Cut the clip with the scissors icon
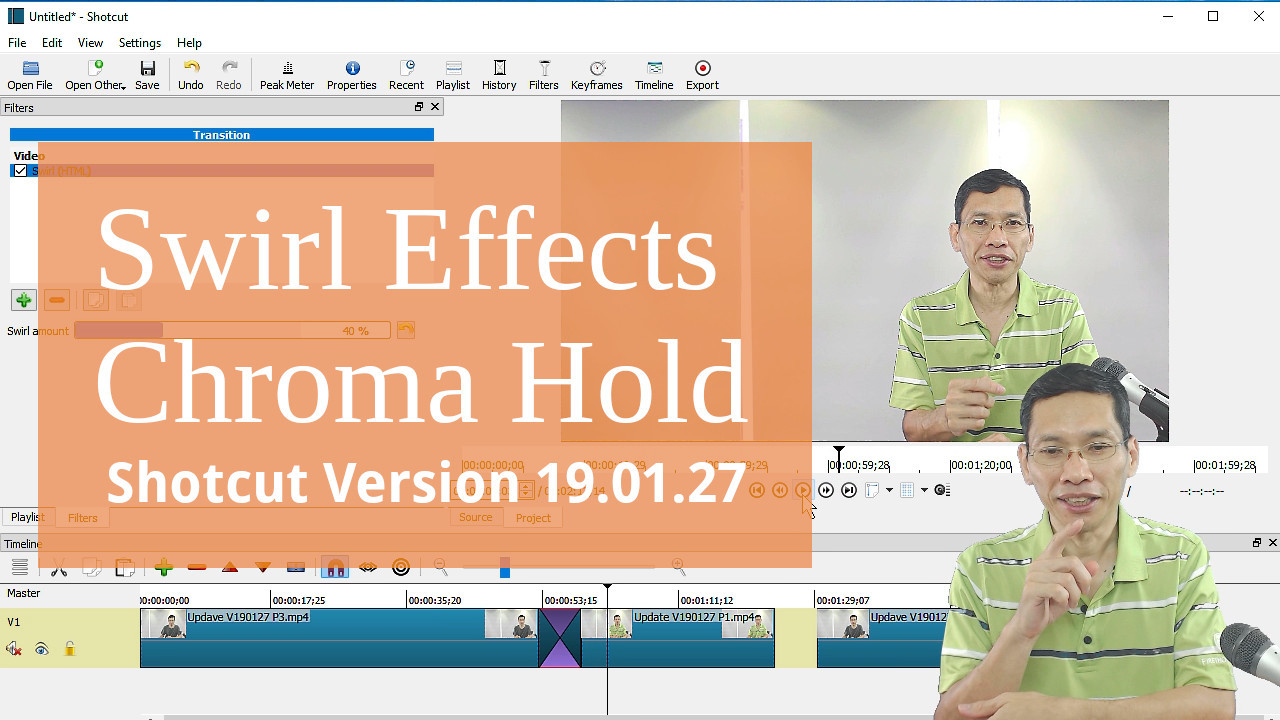Screen dimensions: 1280x720 (59, 568)
